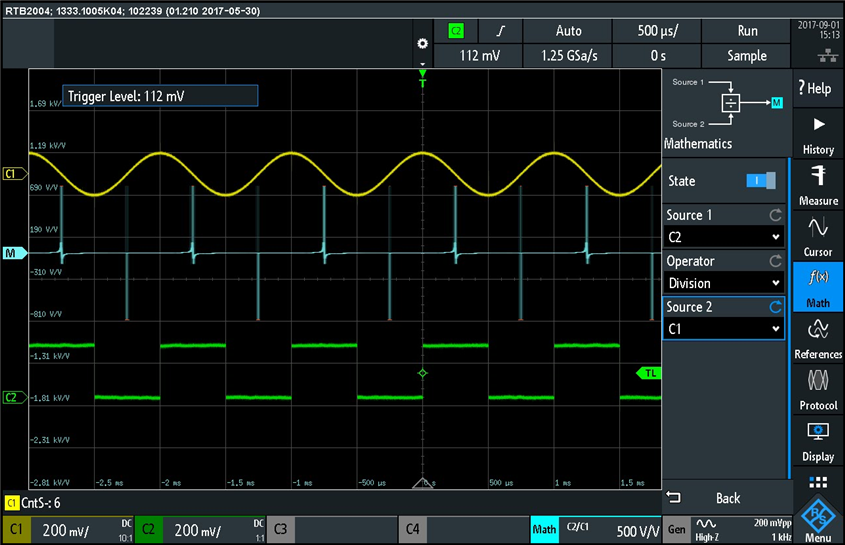The width and height of the screenshot is (845, 545).
Task: Open the Measure menu
Action: point(817,184)
